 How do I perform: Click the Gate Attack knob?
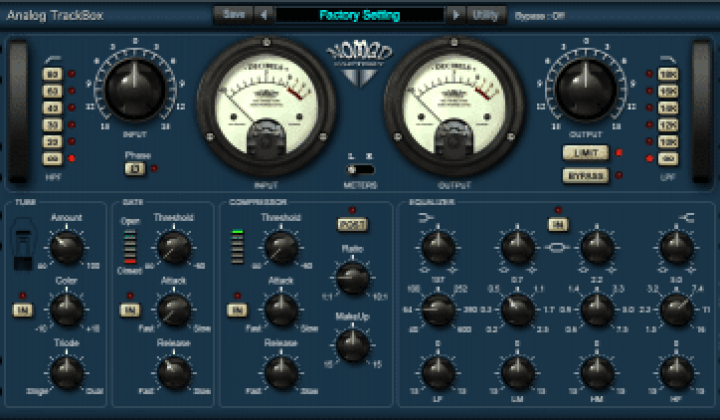174,310
